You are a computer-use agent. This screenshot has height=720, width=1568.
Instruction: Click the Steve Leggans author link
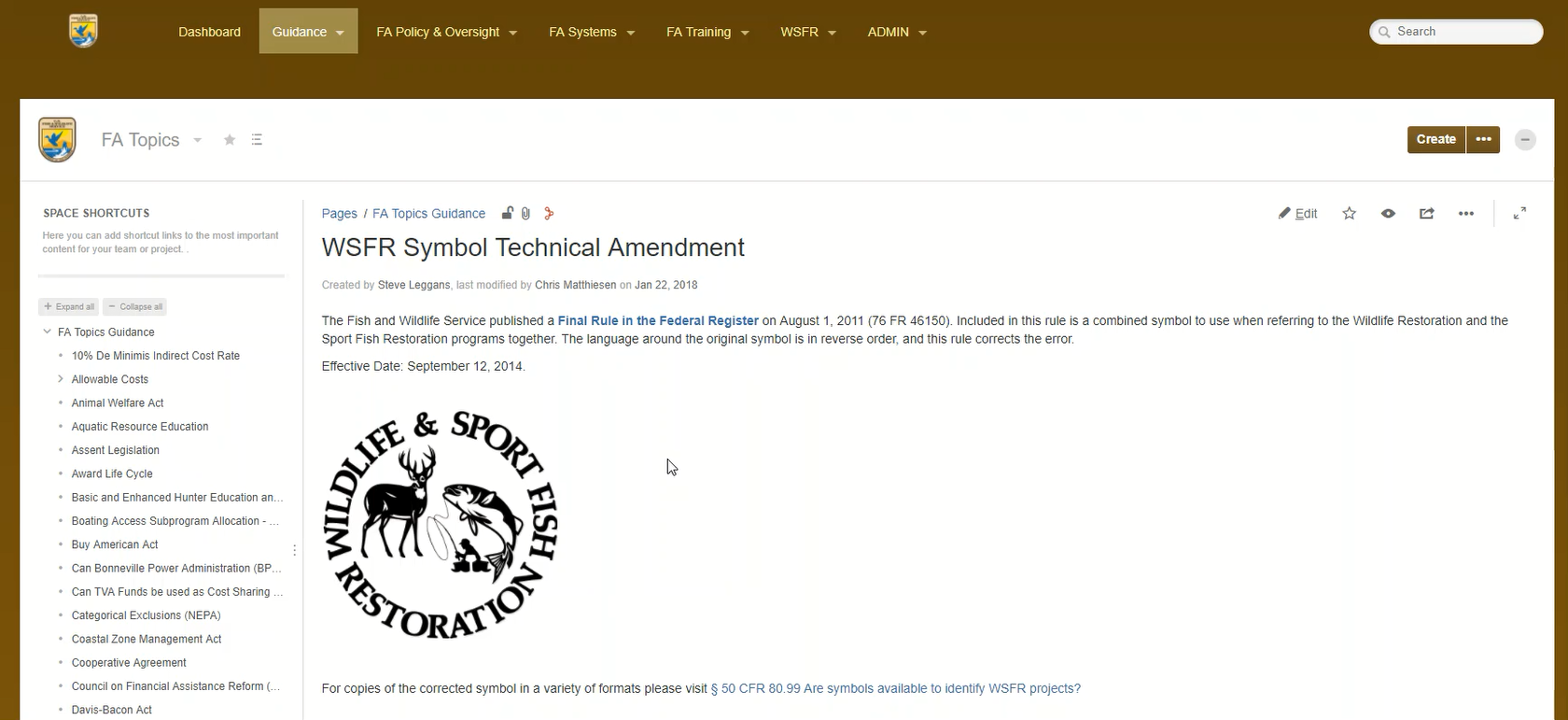tap(414, 285)
